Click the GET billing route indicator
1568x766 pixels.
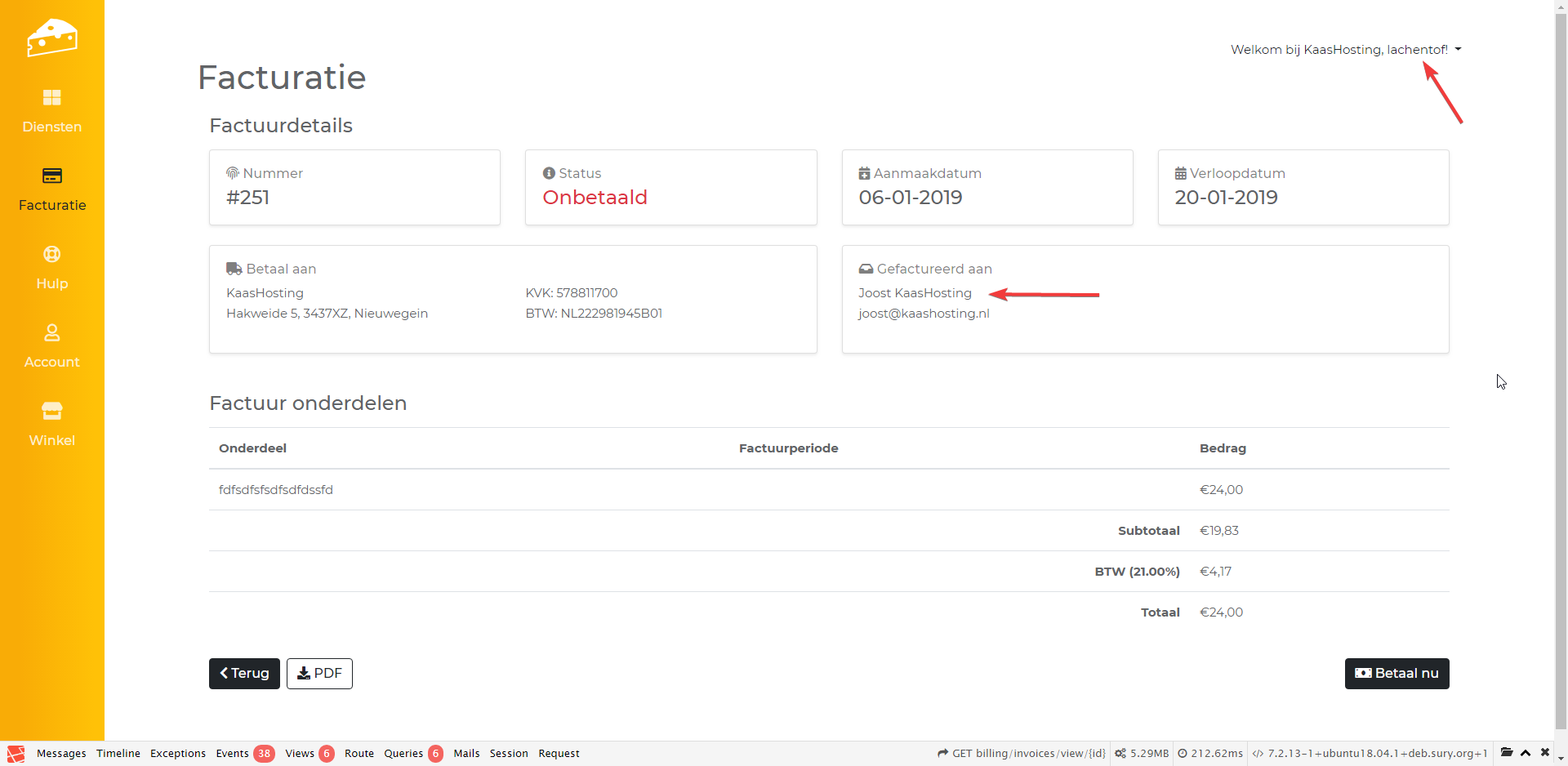tap(1022, 753)
